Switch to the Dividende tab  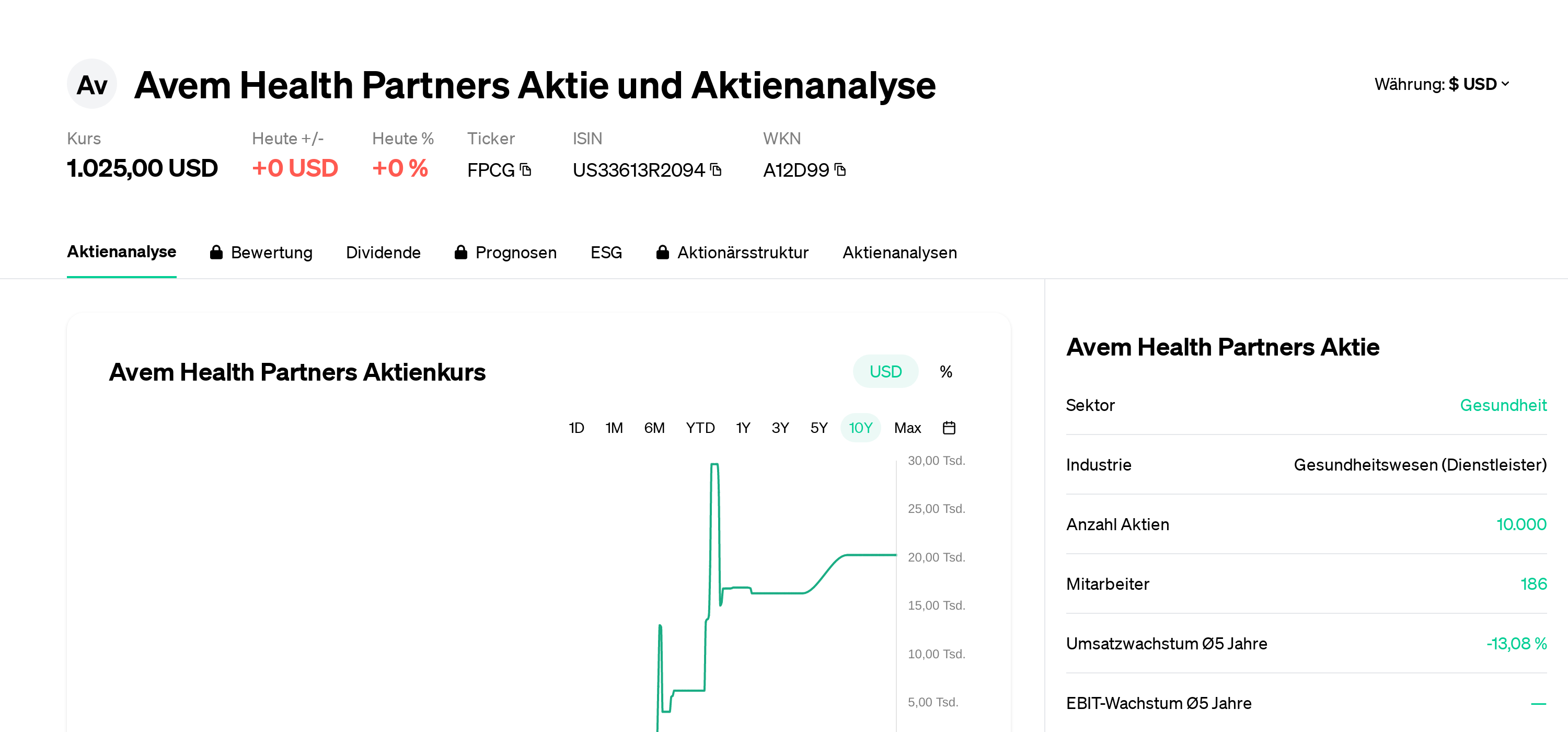click(x=384, y=252)
